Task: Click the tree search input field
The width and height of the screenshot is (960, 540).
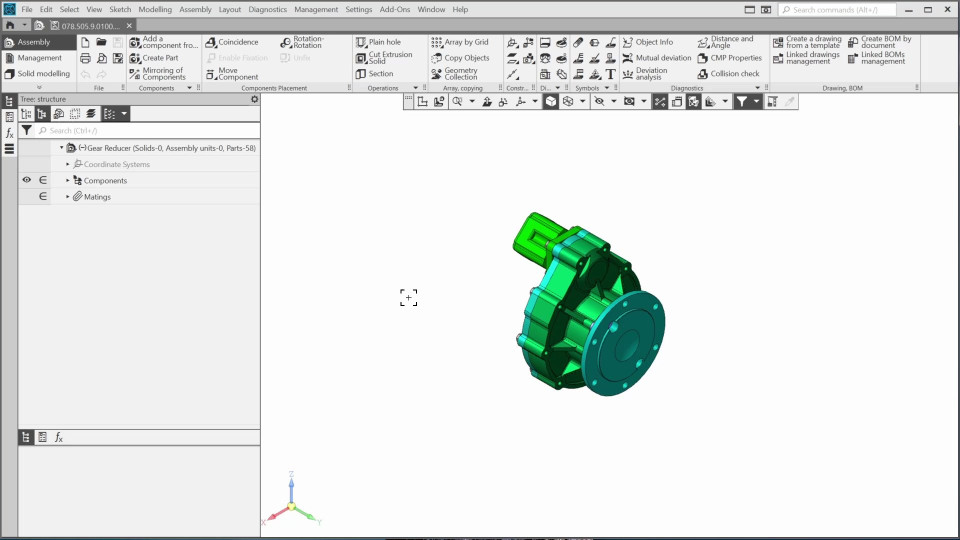Action: point(145,131)
